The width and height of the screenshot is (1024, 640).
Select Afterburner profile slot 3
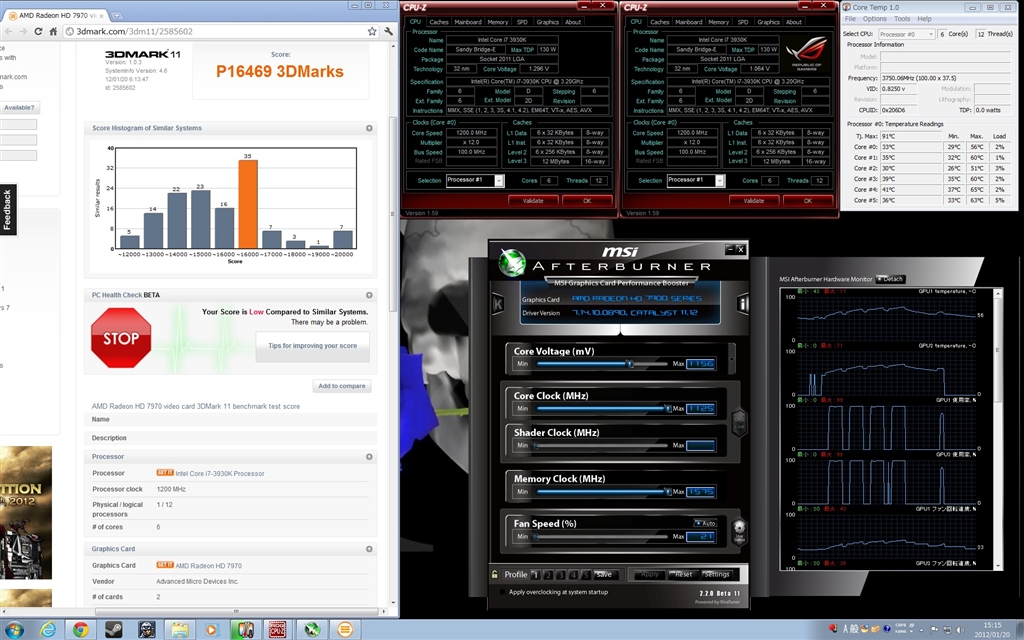560,575
